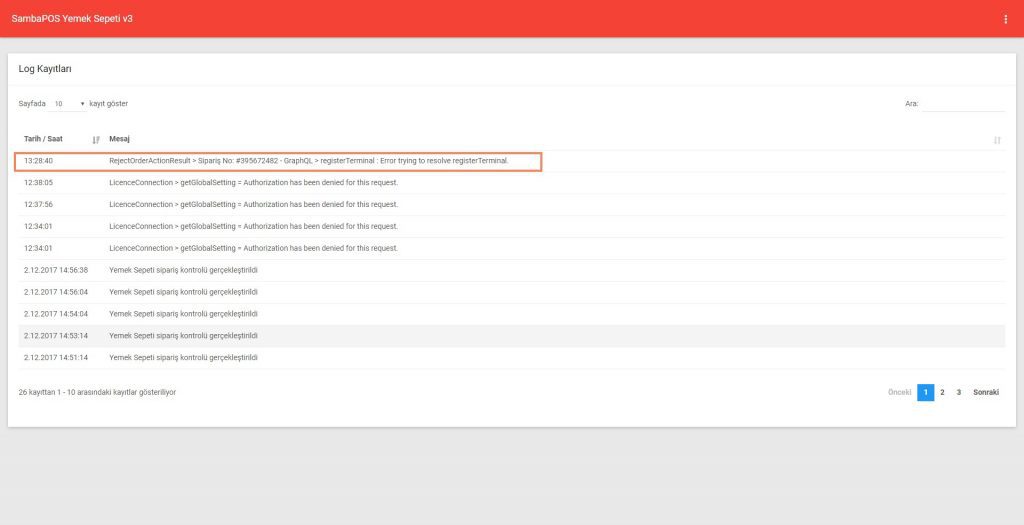Select the 2.12.2017 14:53:14 log entry
This screenshot has height=525, width=1024.
pos(183,336)
